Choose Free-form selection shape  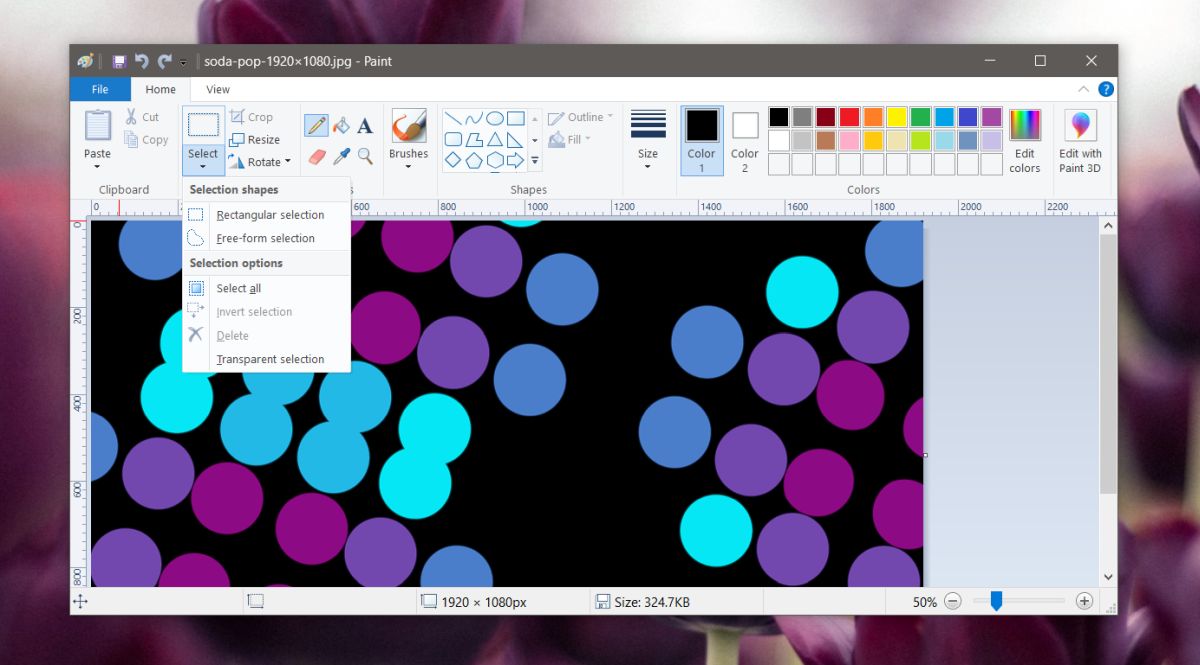[x=265, y=238]
